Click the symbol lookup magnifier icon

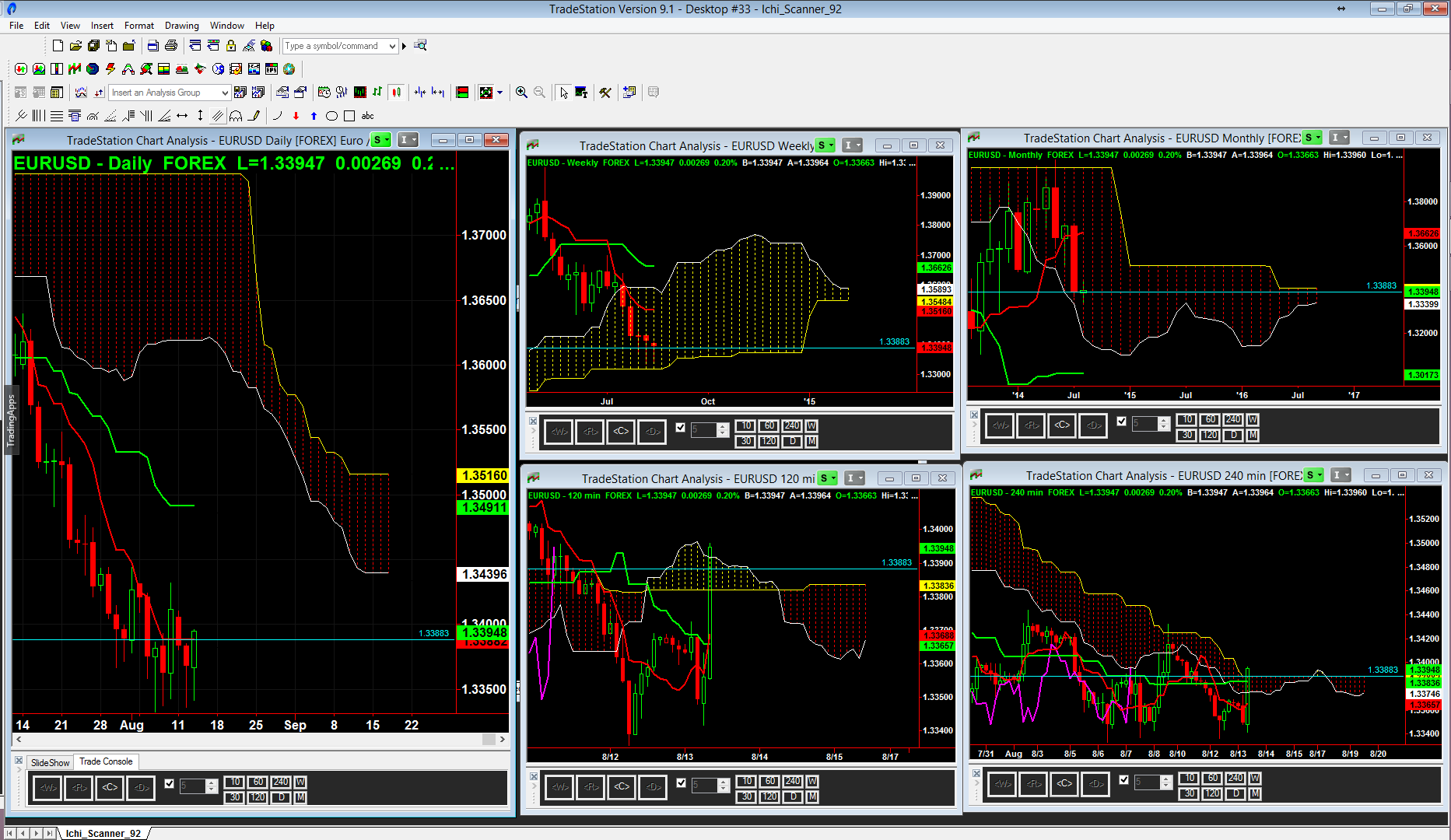420,46
